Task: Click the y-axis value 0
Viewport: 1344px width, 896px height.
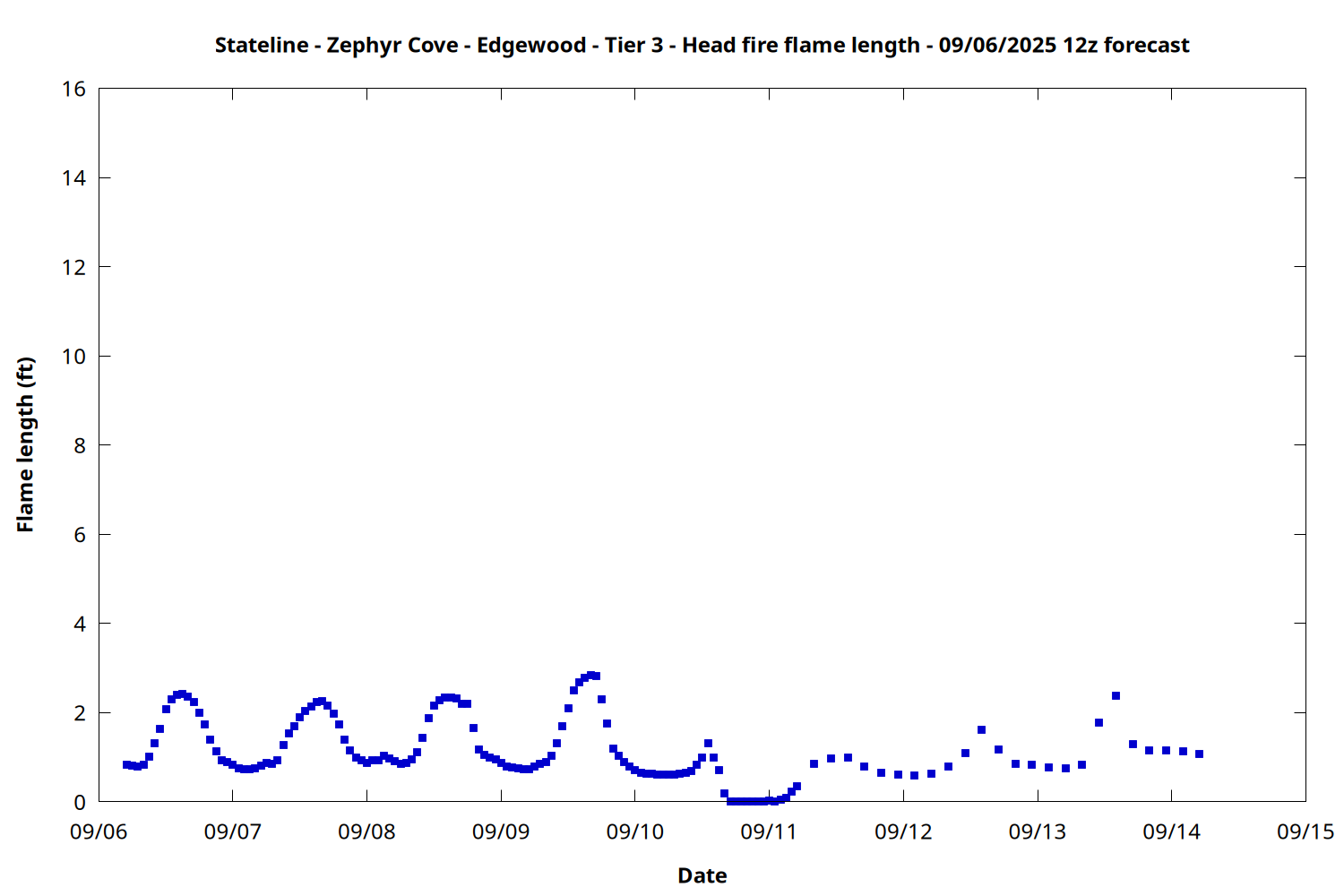Action: (x=81, y=802)
